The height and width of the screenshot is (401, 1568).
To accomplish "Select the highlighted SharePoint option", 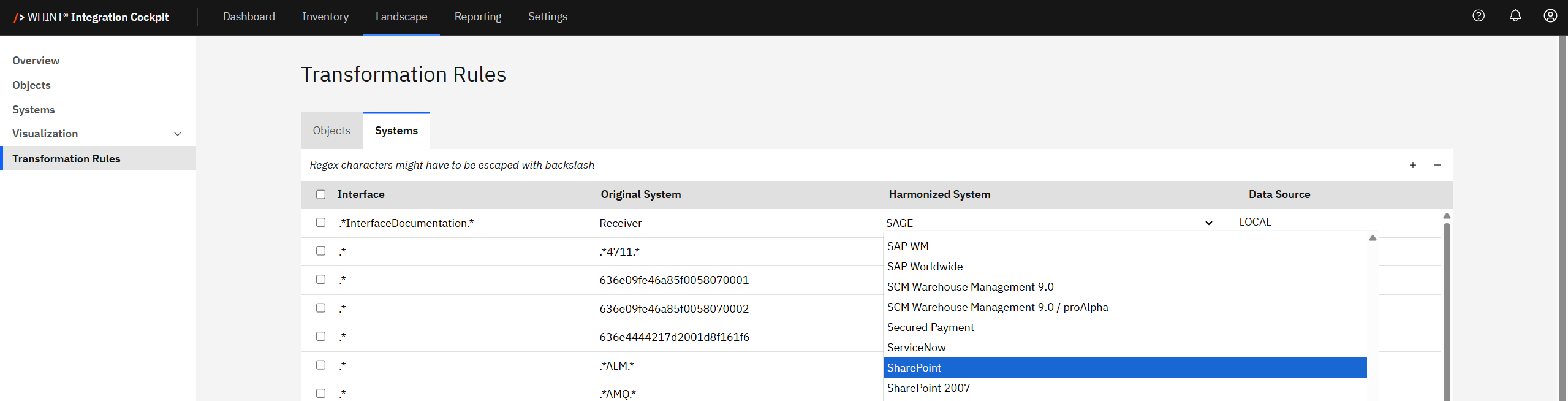I will 1125,368.
